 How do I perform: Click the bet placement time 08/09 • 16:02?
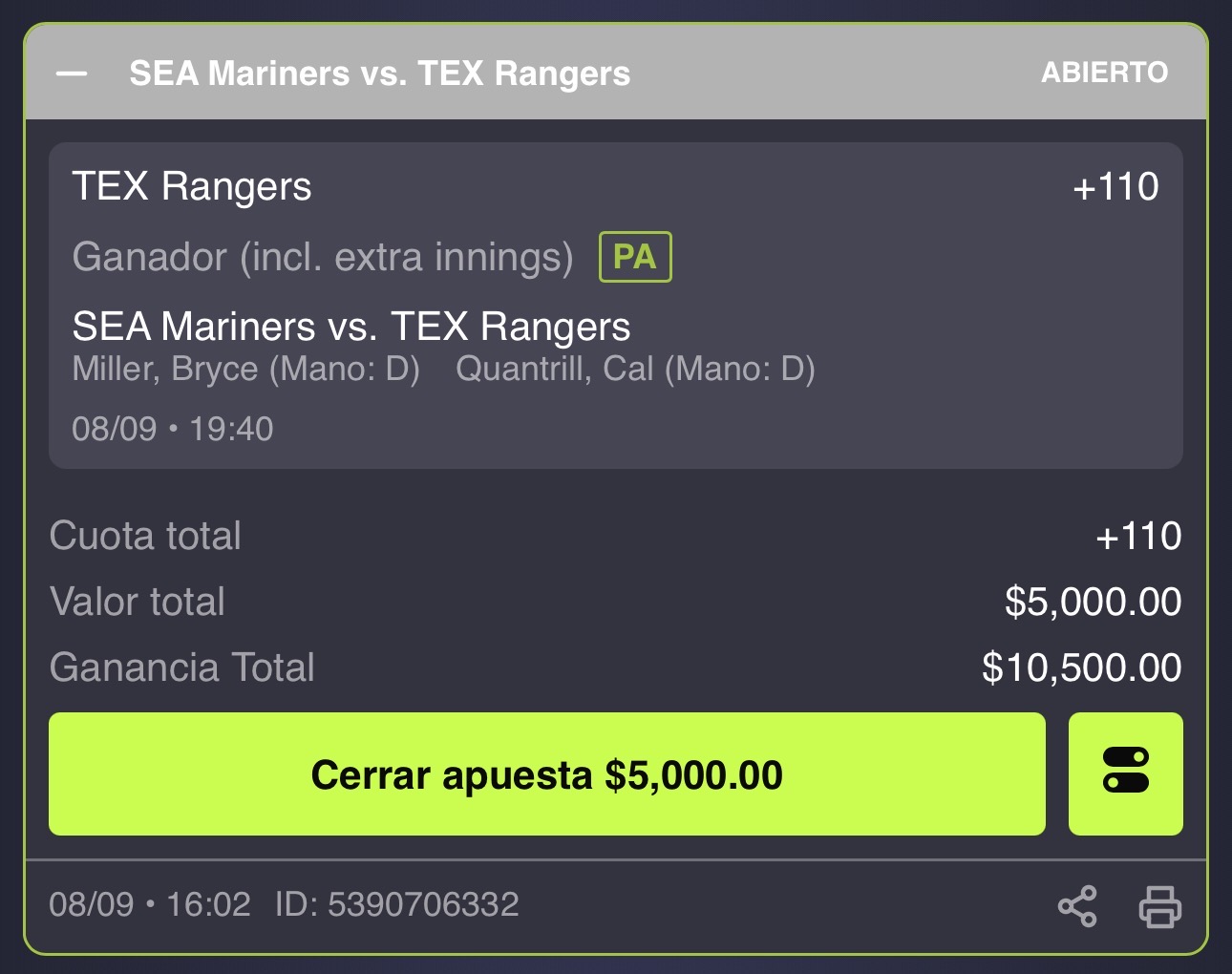pos(150,904)
